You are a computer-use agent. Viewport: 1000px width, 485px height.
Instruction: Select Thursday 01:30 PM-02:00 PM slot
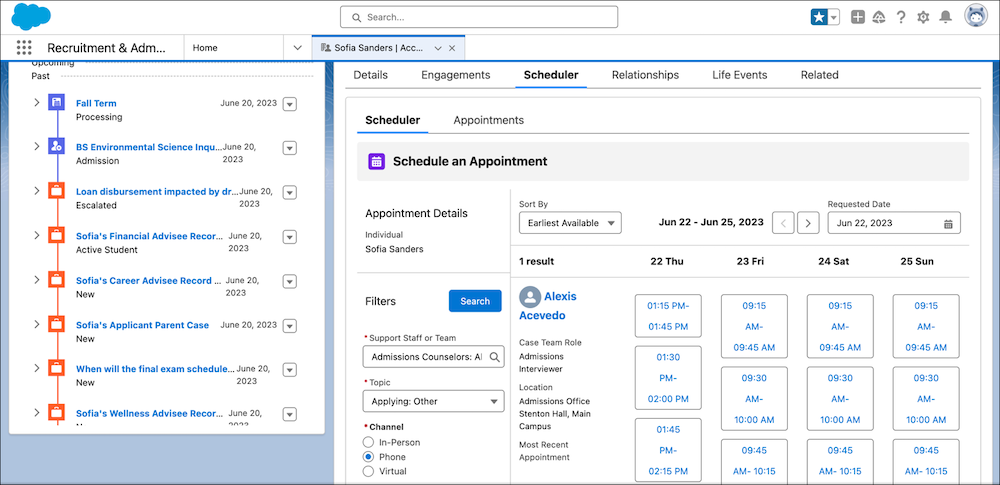(668, 378)
